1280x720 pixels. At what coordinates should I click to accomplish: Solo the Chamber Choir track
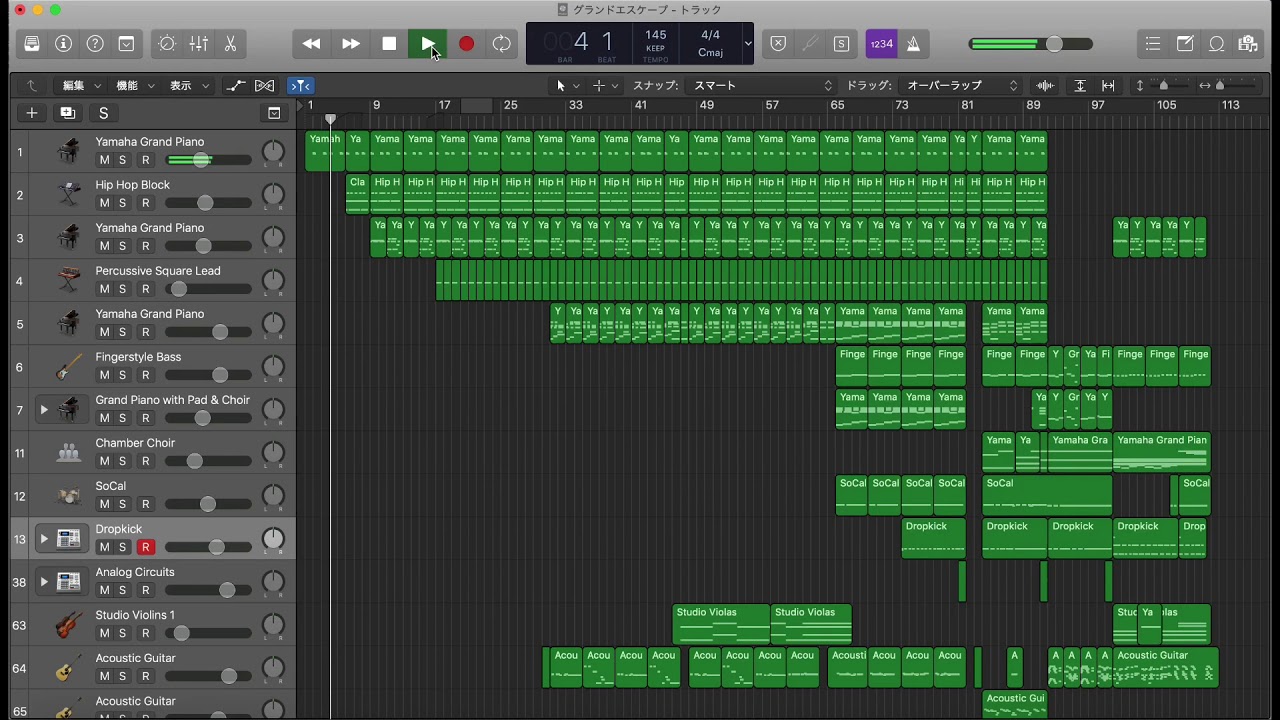click(122, 461)
